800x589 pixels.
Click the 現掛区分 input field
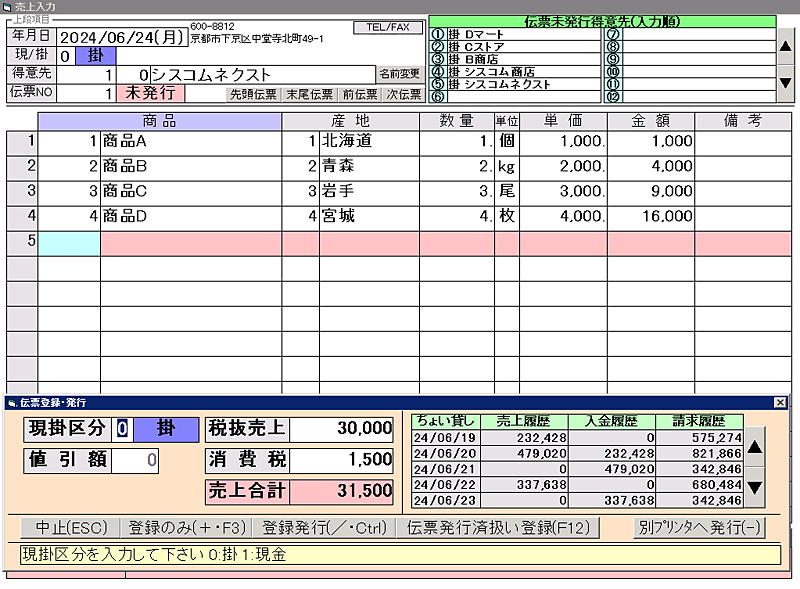tap(122, 429)
